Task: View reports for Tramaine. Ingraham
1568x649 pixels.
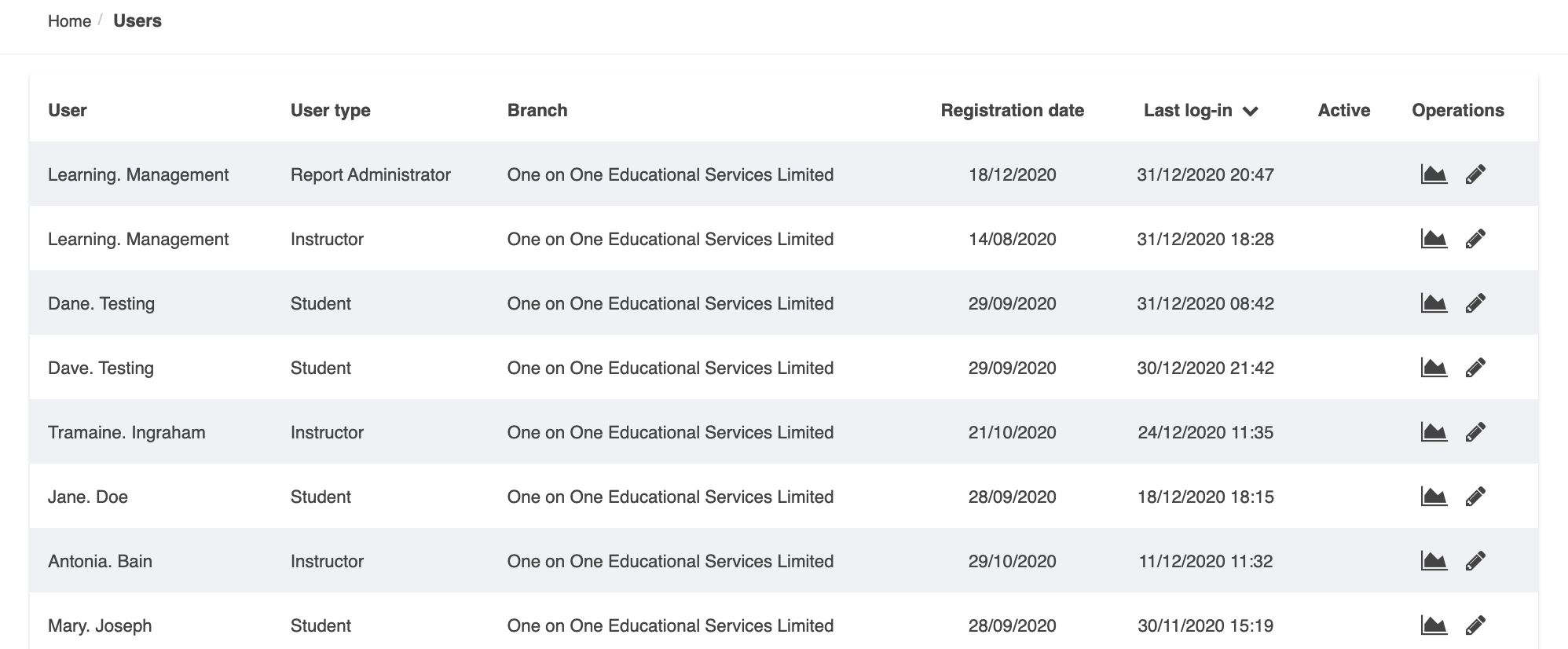Action: [x=1434, y=432]
